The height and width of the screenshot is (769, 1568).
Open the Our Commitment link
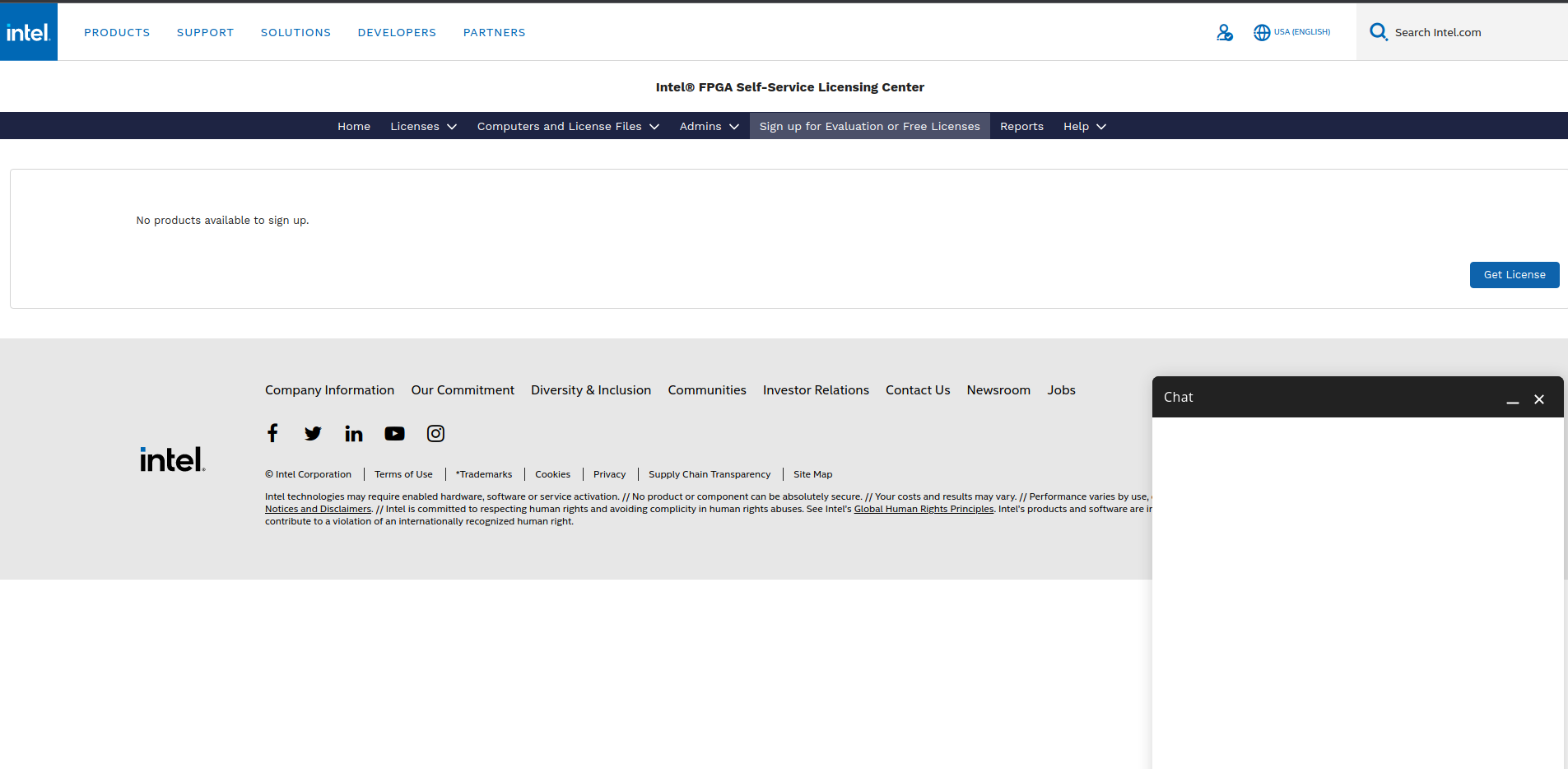pos(463,390)
